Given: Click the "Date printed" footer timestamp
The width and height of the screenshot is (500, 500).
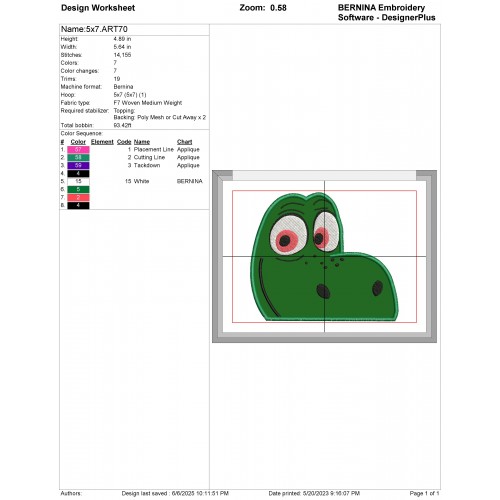Looking at the screenshot, I should click(x=314, y=493).
